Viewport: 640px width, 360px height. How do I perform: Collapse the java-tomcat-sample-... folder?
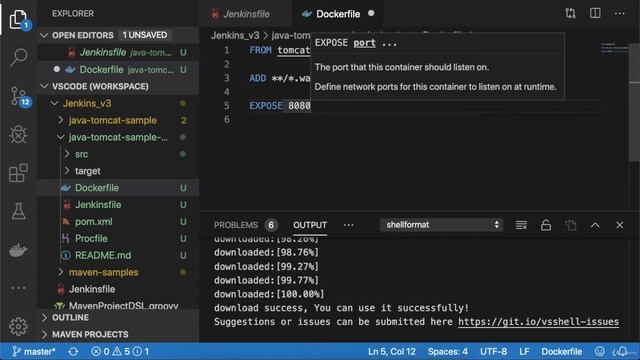click(x=61, y=137)
